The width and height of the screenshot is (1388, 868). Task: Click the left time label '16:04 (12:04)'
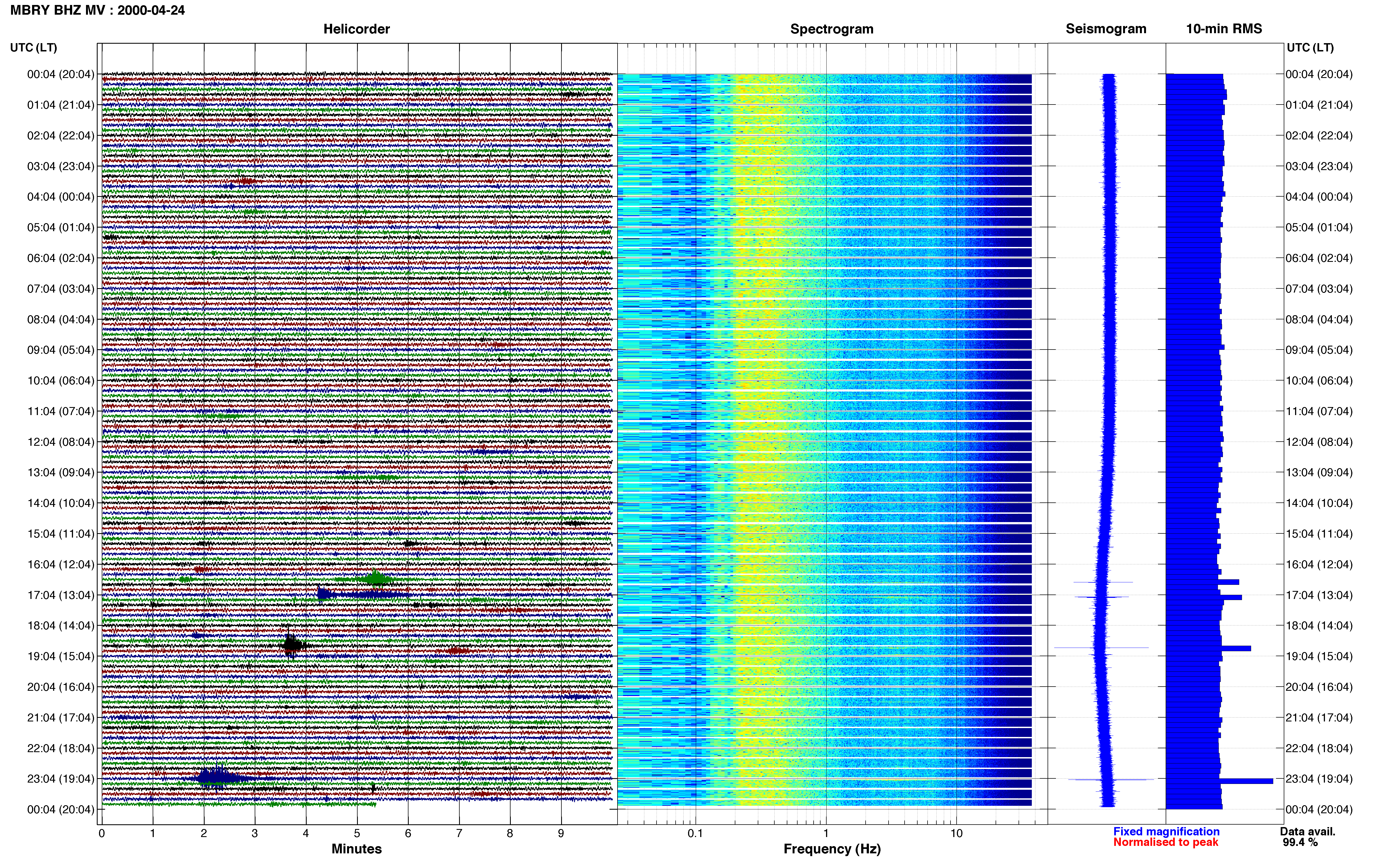[60, 564]
